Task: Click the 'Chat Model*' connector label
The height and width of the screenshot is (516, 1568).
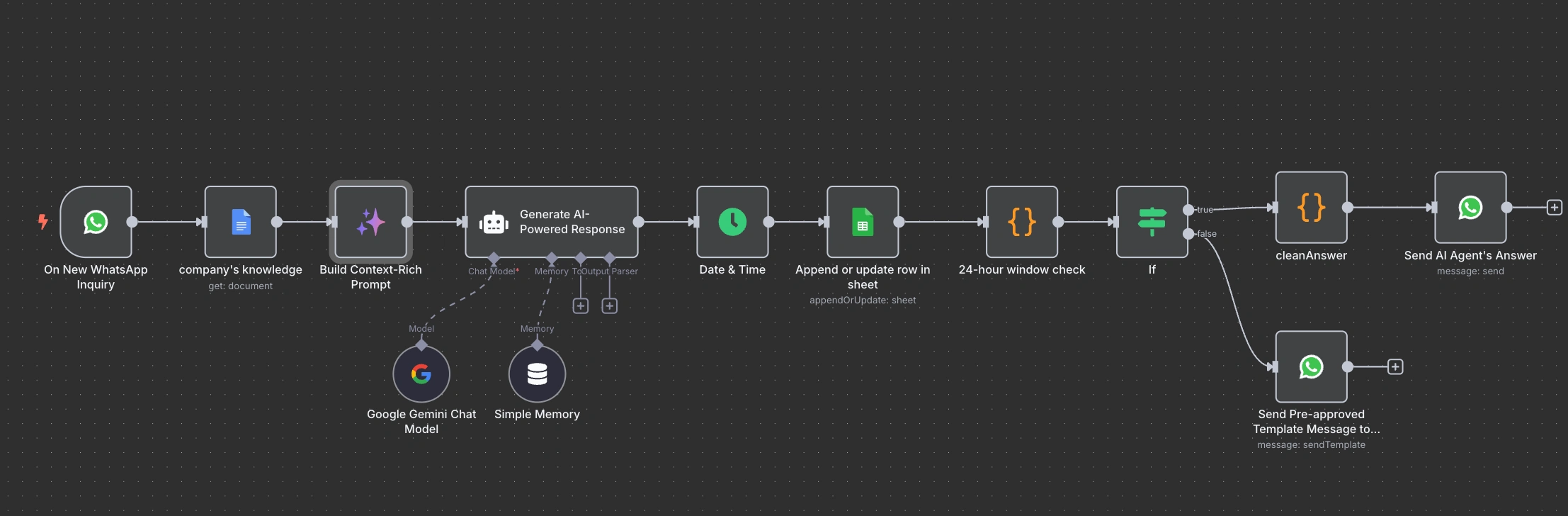Action: 494,271
